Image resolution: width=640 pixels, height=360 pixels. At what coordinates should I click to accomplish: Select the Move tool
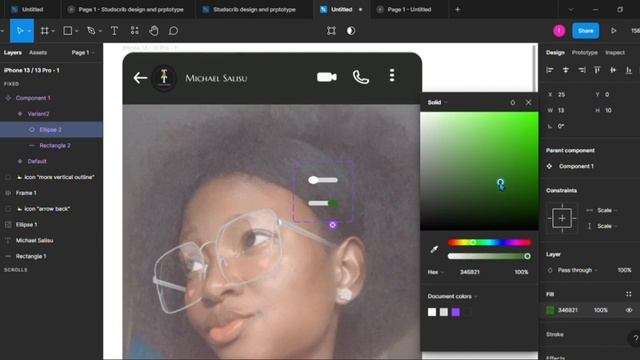20,31
